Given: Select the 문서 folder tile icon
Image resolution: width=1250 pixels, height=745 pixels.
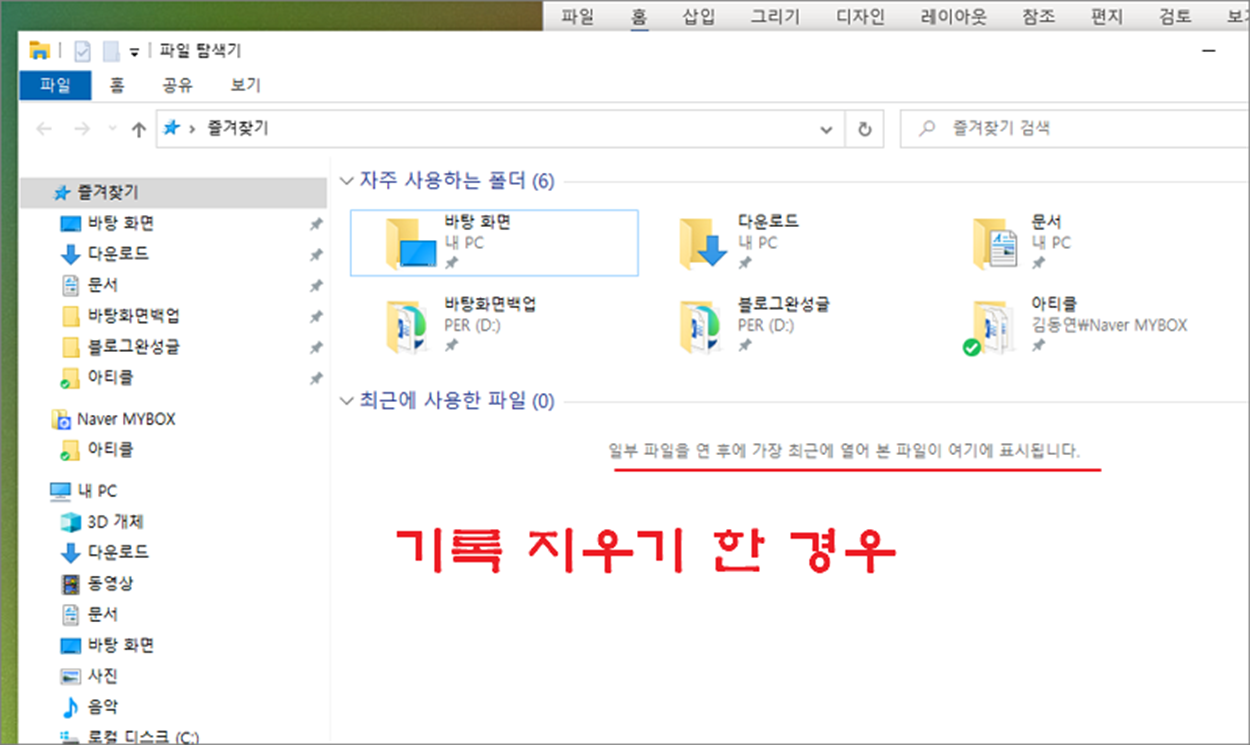Looking at the screenshot, I should (996, 243).
